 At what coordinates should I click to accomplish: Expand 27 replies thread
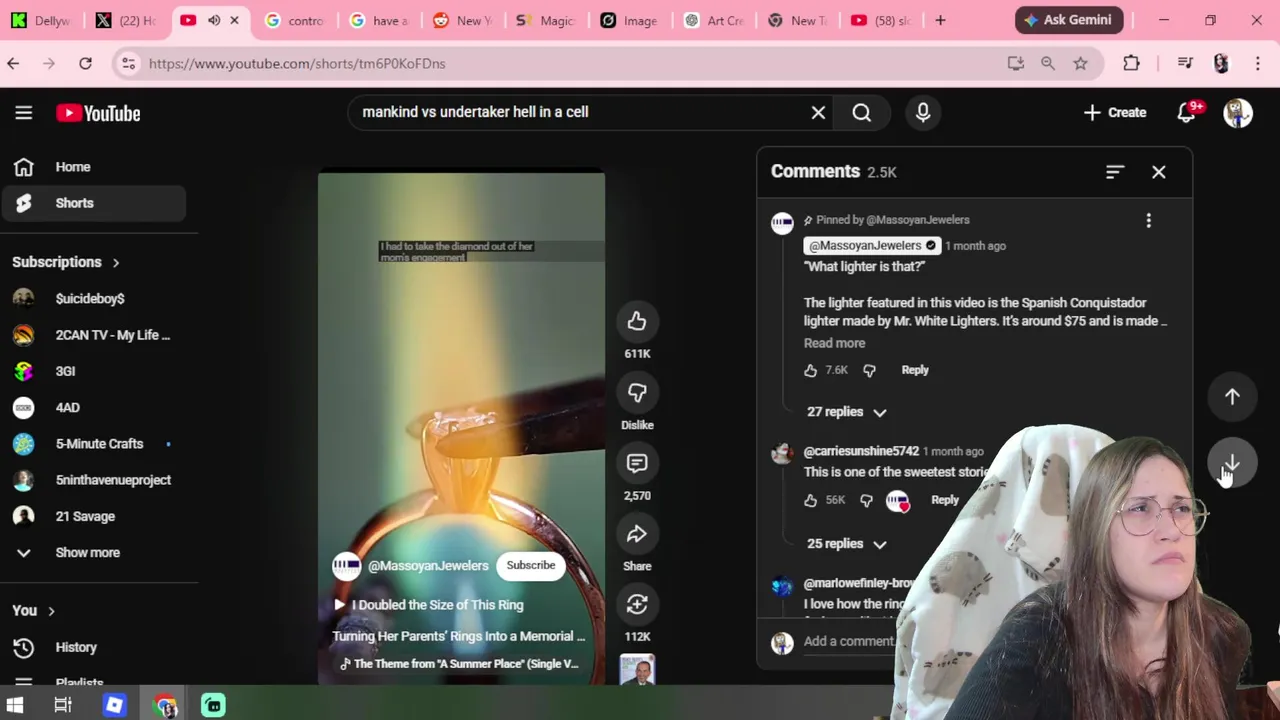847,412
